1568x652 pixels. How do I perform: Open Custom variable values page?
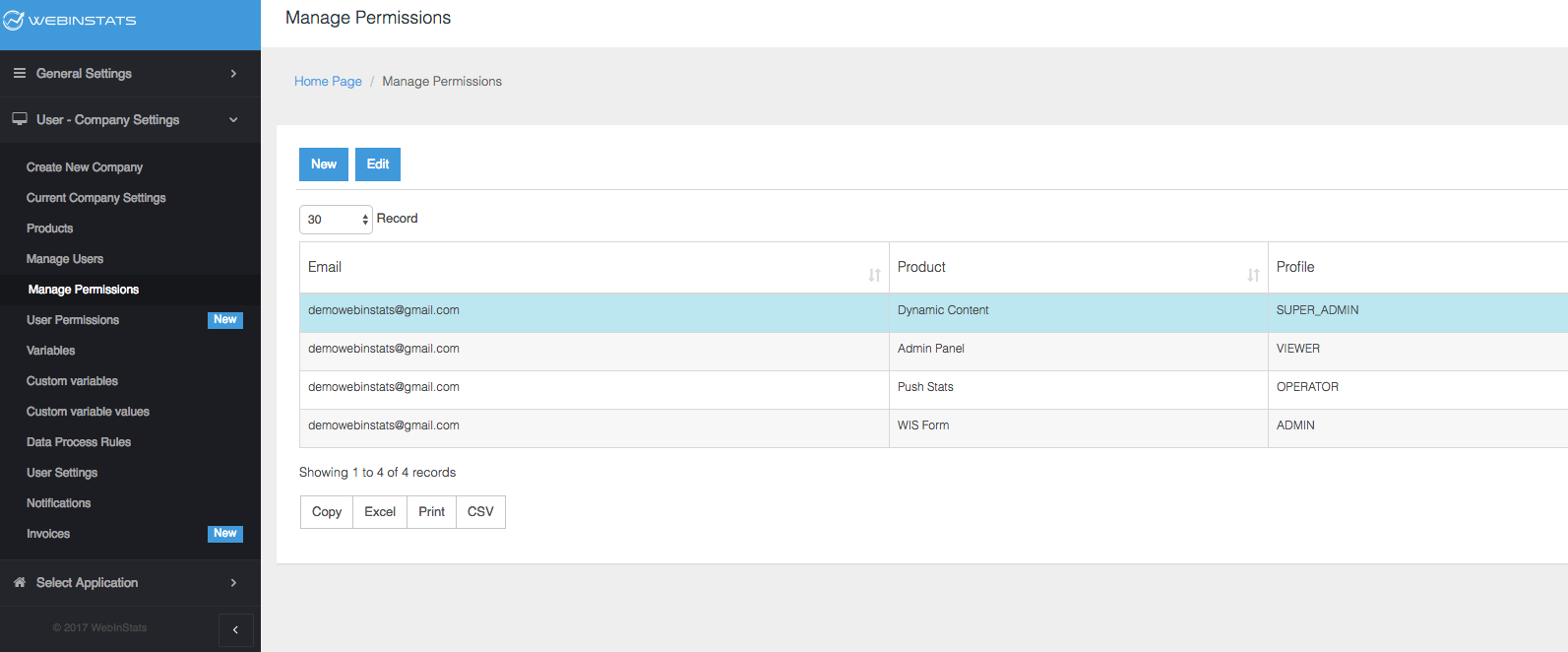(x=88, y=412)
